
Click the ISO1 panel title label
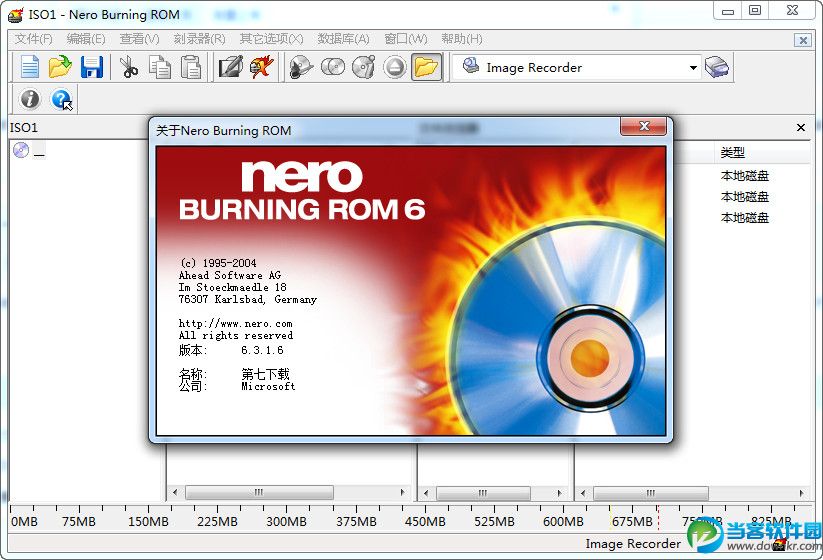24,128
